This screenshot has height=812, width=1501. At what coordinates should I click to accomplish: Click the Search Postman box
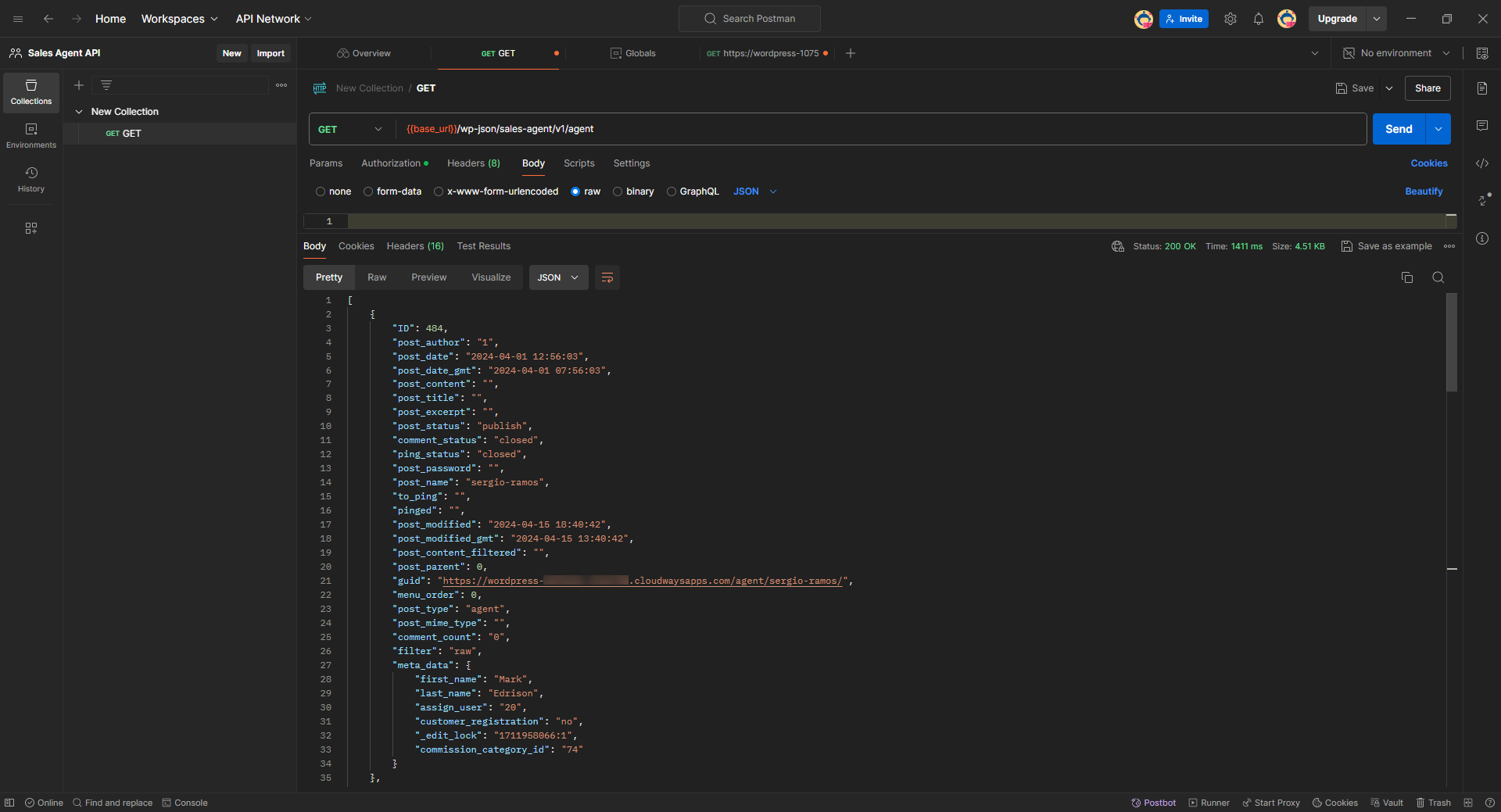click(x=750, y=19)
